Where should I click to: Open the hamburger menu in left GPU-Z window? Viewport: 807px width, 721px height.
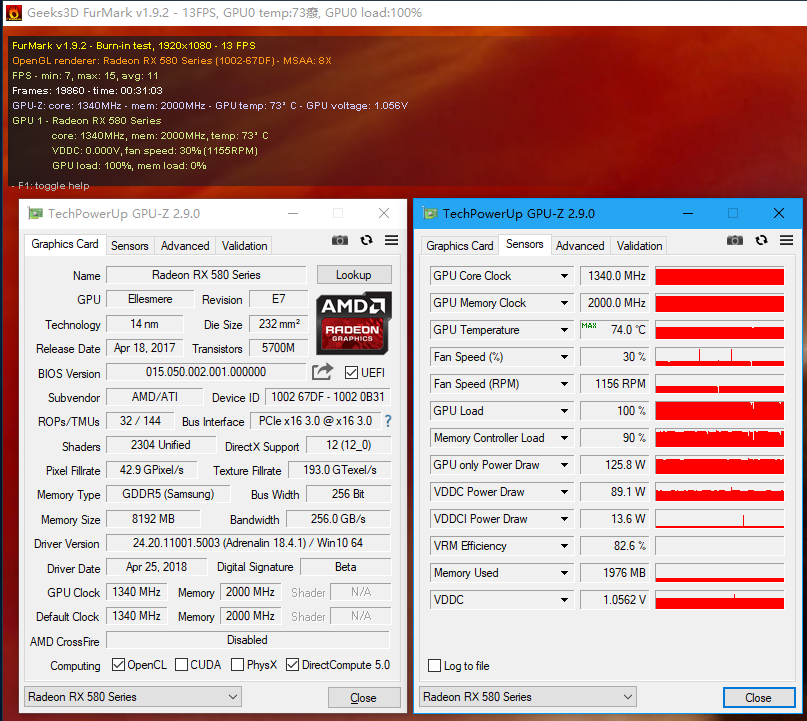[x=392, y=240]
